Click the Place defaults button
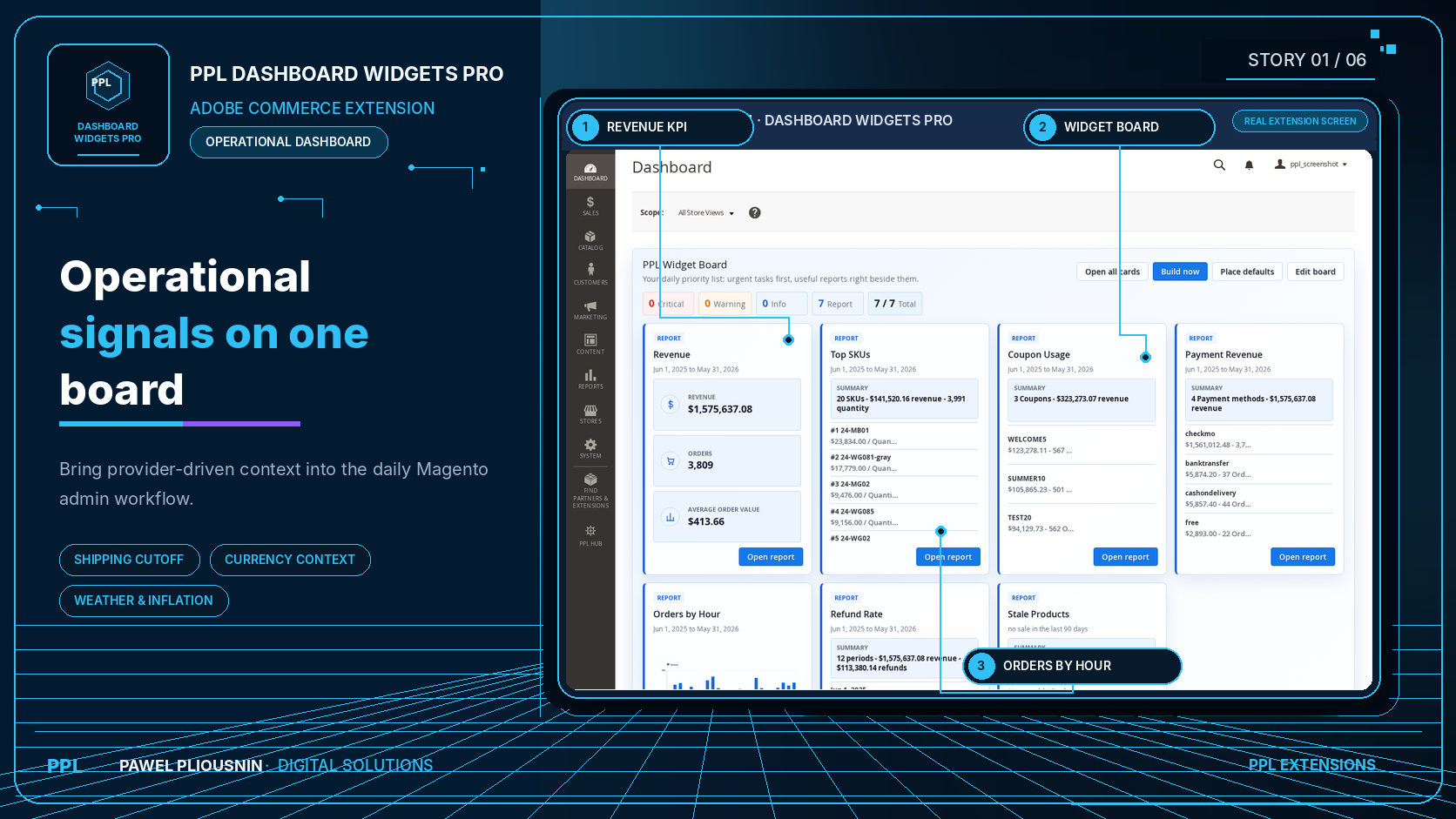Image resolution: width=1456 pixels, height=819 pixels. pos(1247,272)
